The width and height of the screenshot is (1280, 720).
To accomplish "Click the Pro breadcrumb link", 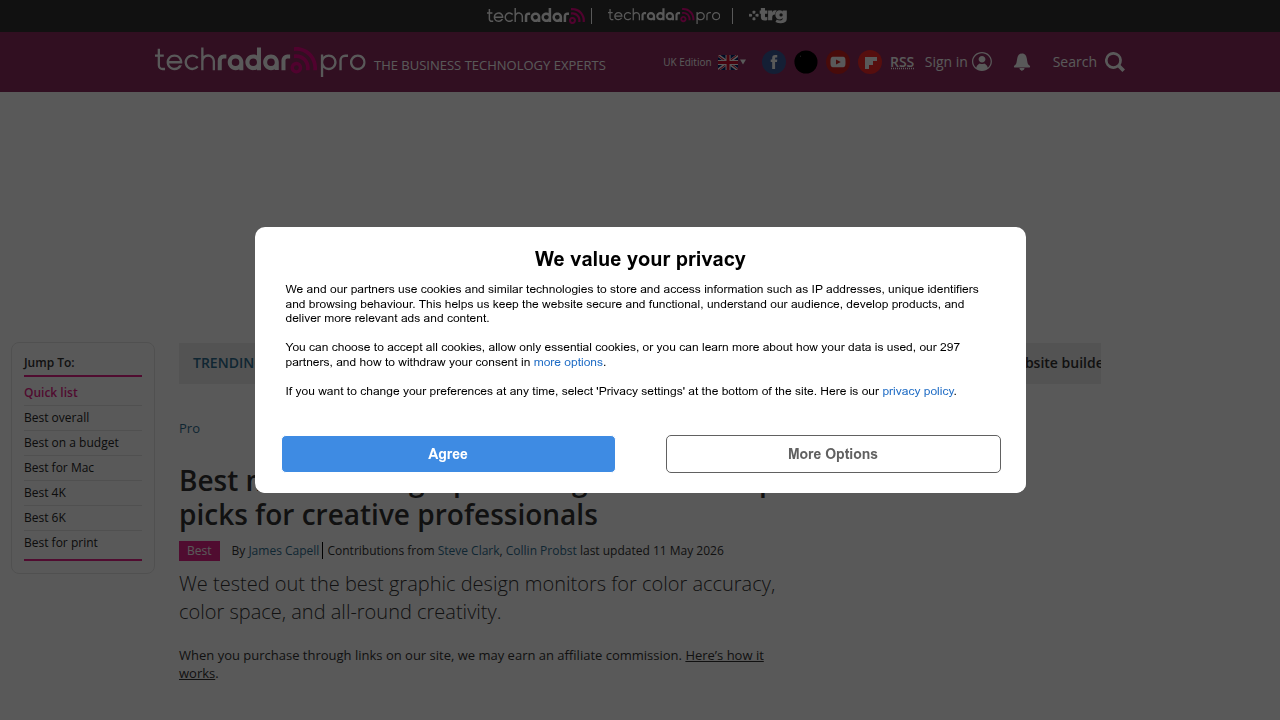I will (189, 428).
